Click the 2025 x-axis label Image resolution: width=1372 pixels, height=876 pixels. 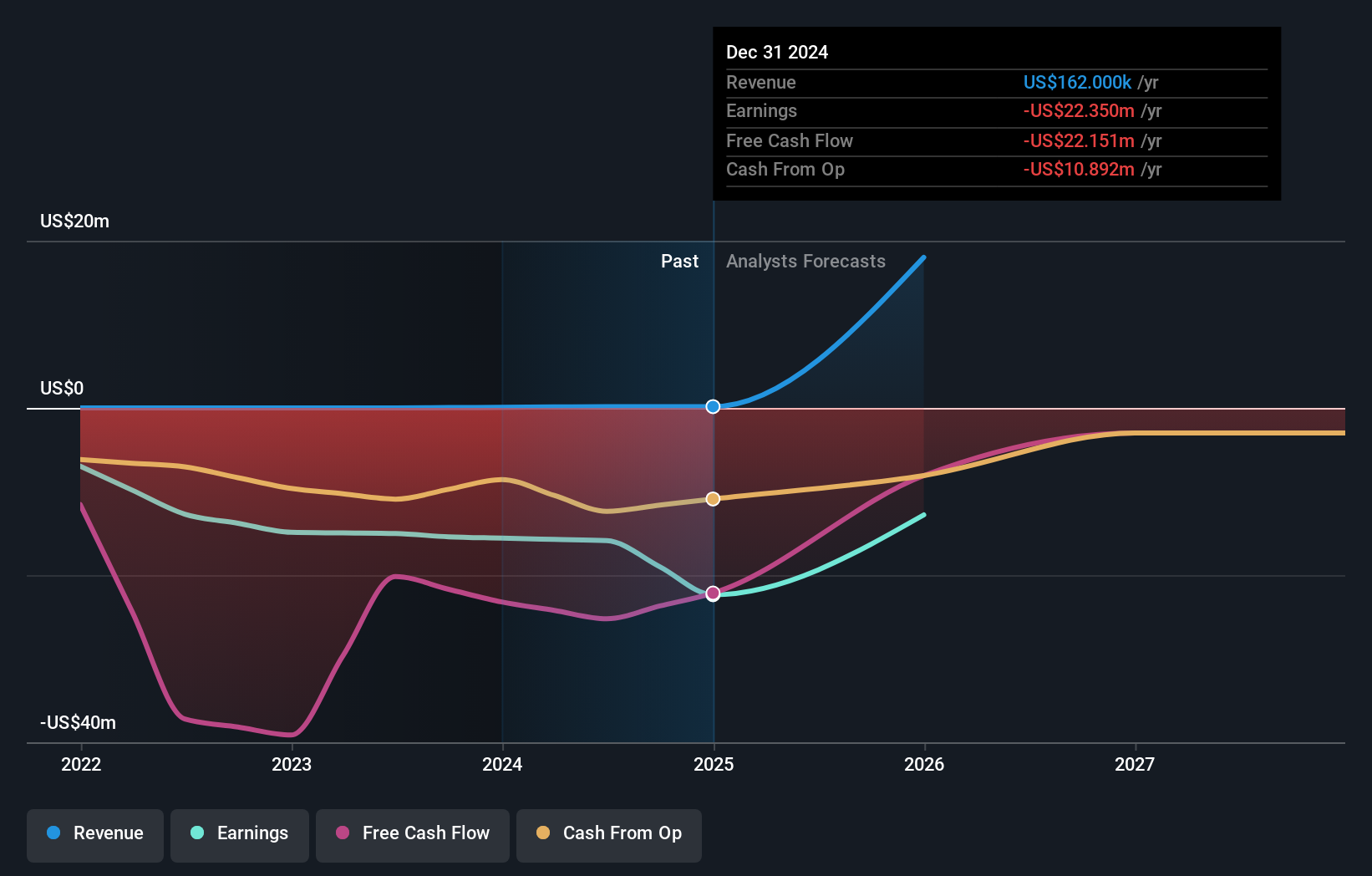pyautogui.click(x=714, y=764)
